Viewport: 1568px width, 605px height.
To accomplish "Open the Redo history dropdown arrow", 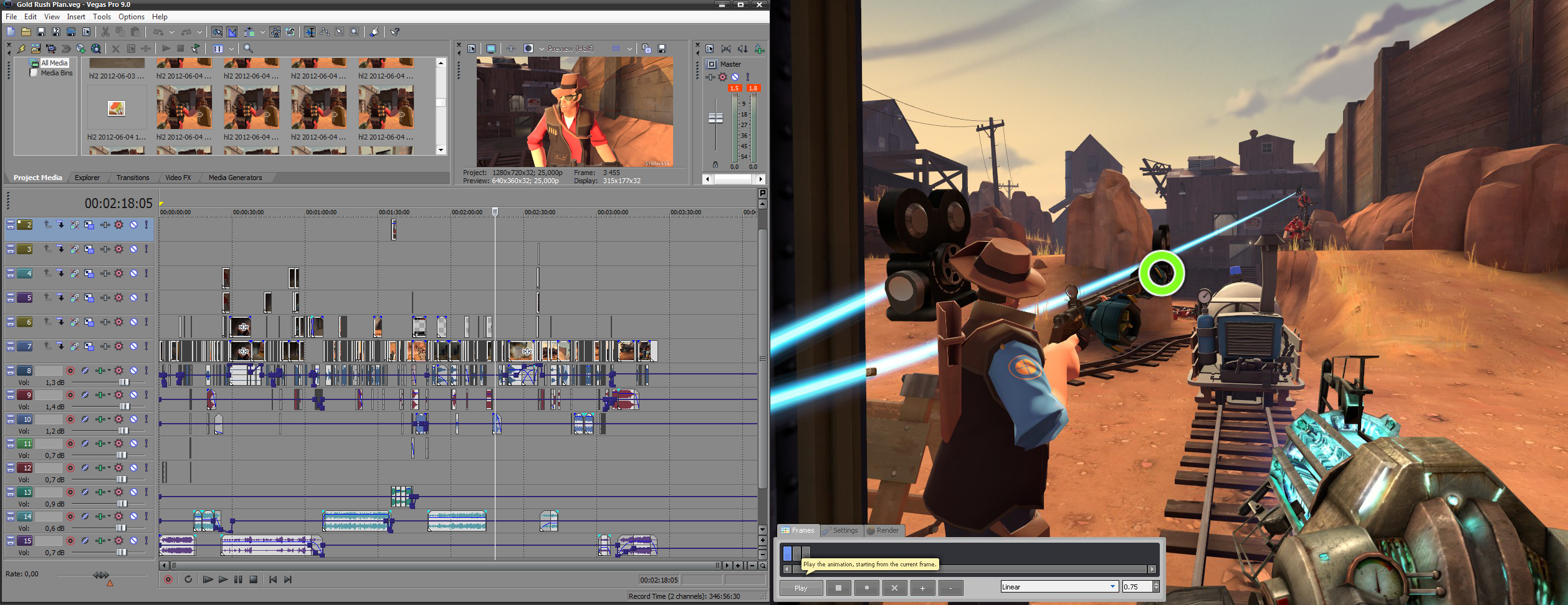I will pos(199,32).
